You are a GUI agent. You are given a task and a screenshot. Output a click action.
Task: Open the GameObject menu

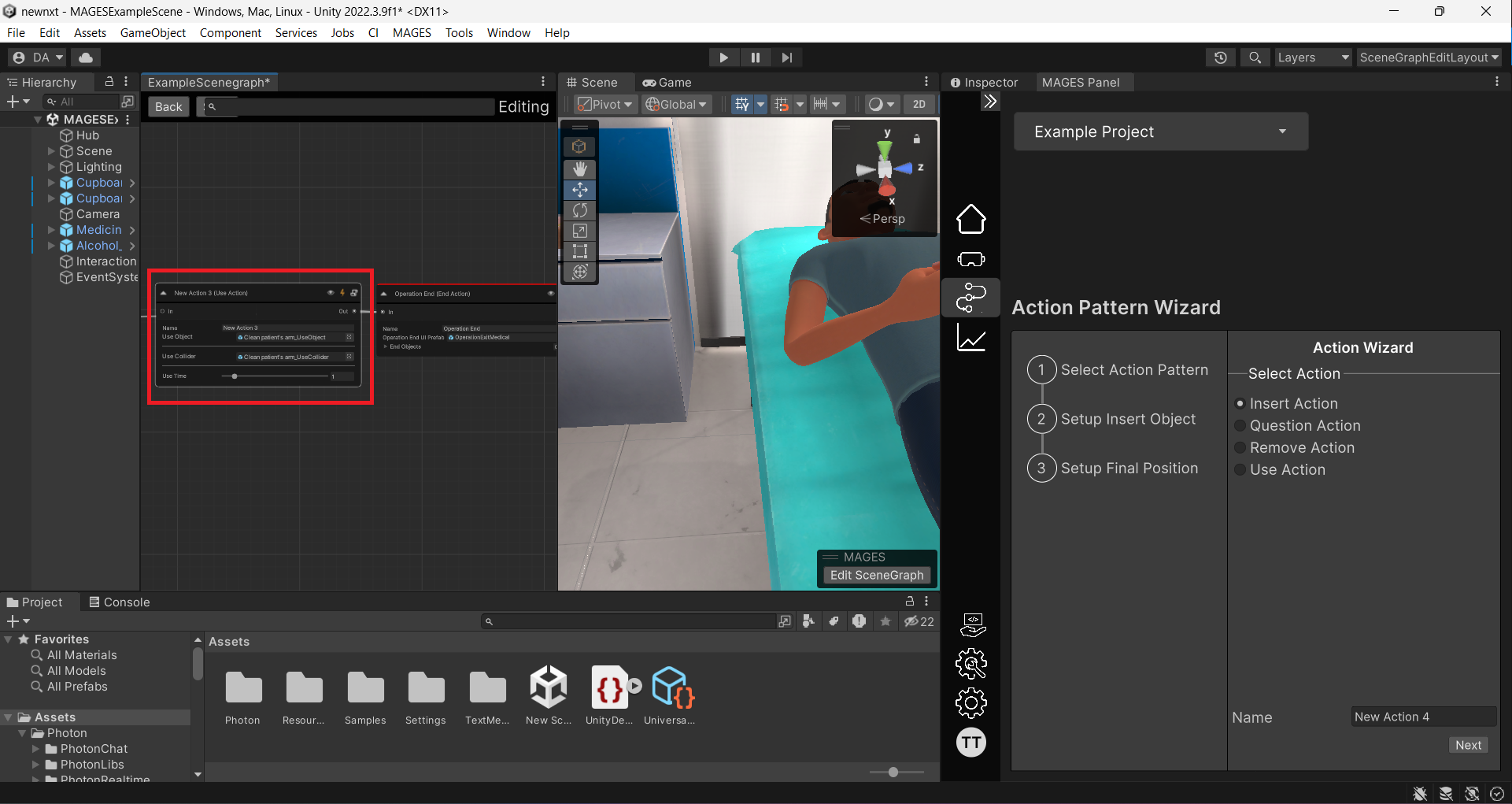click(153, 32)
